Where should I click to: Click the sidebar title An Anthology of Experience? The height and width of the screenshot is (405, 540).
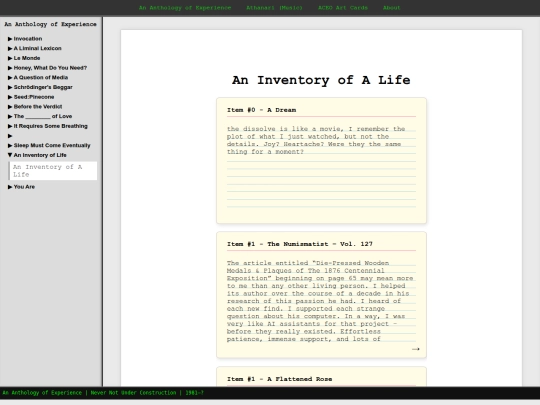pyautogui.click(x=50, y=24)
